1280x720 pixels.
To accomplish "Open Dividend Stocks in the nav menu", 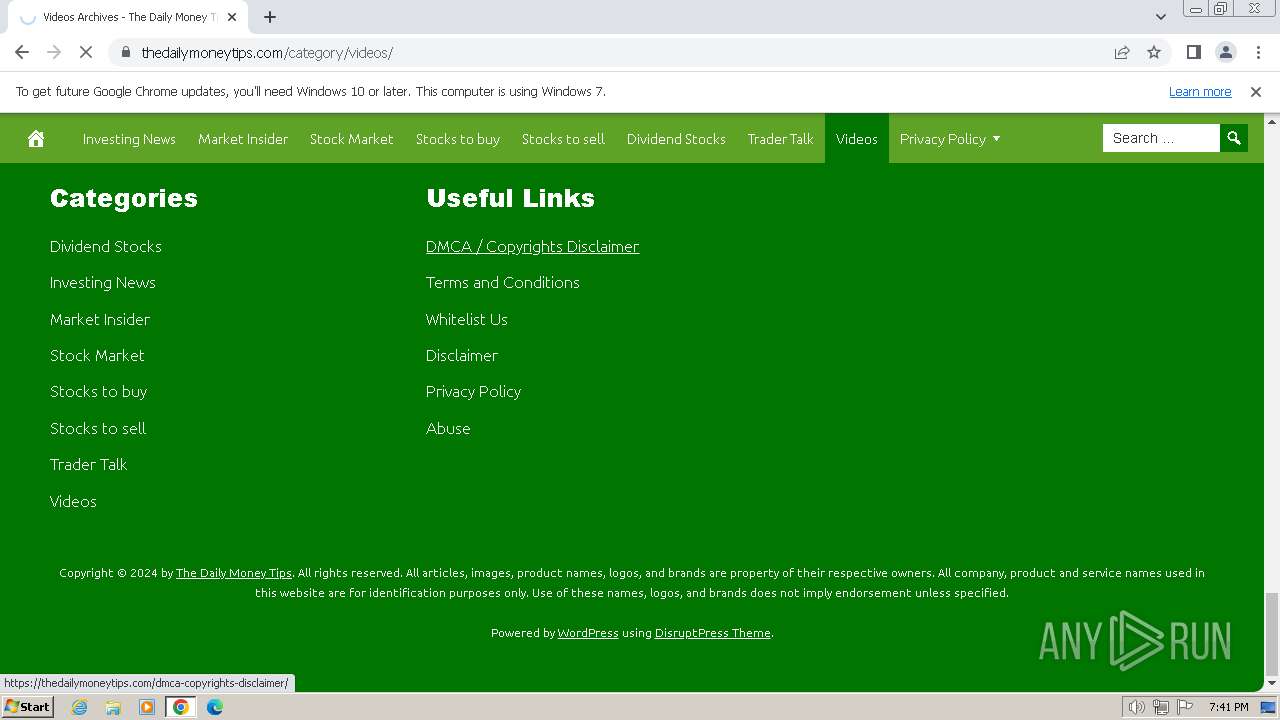I will (x=676, y=139).
